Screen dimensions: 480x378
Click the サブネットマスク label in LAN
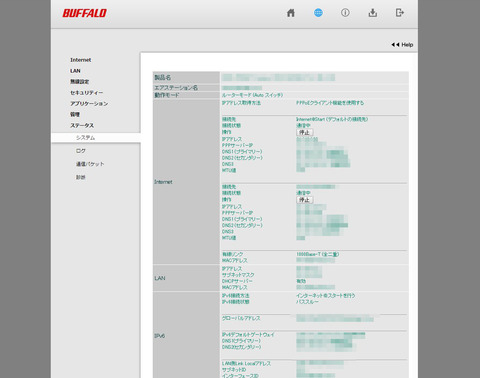point(238,275)
